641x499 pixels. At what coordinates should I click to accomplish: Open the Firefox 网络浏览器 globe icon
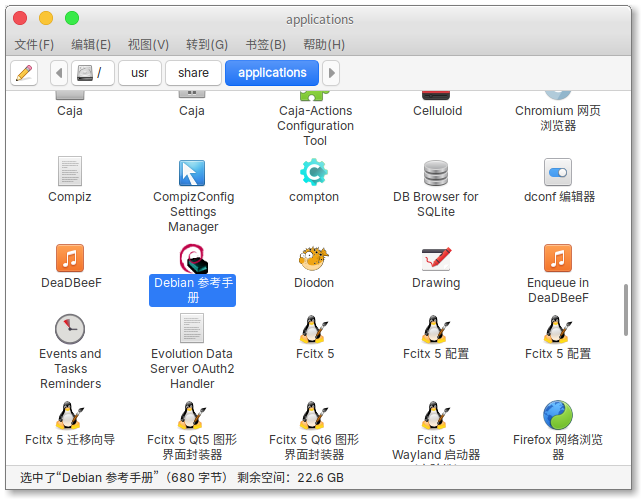click(x=558, y=415)
